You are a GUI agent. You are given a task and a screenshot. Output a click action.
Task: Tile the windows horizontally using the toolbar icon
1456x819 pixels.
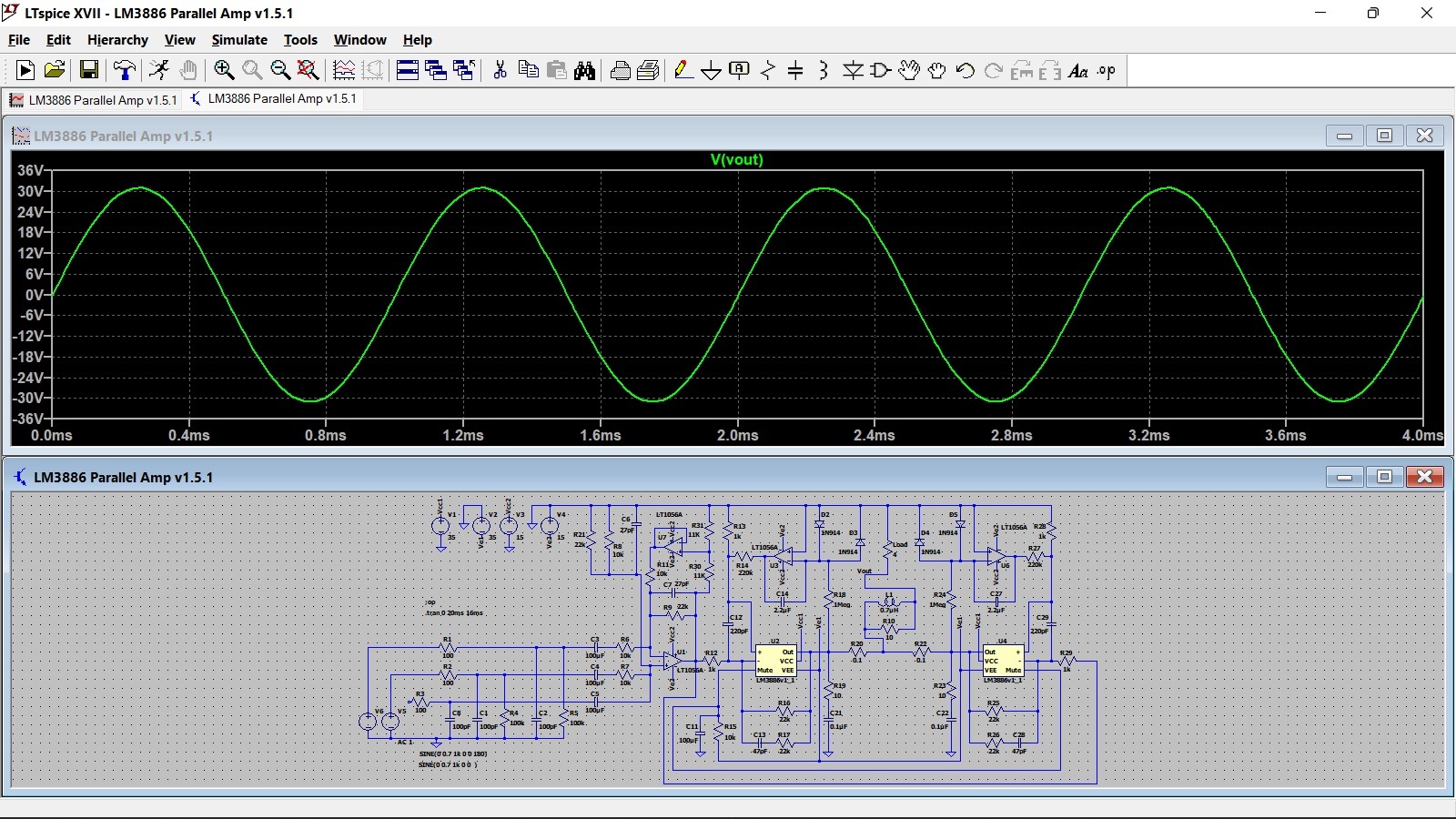point(408,70)
